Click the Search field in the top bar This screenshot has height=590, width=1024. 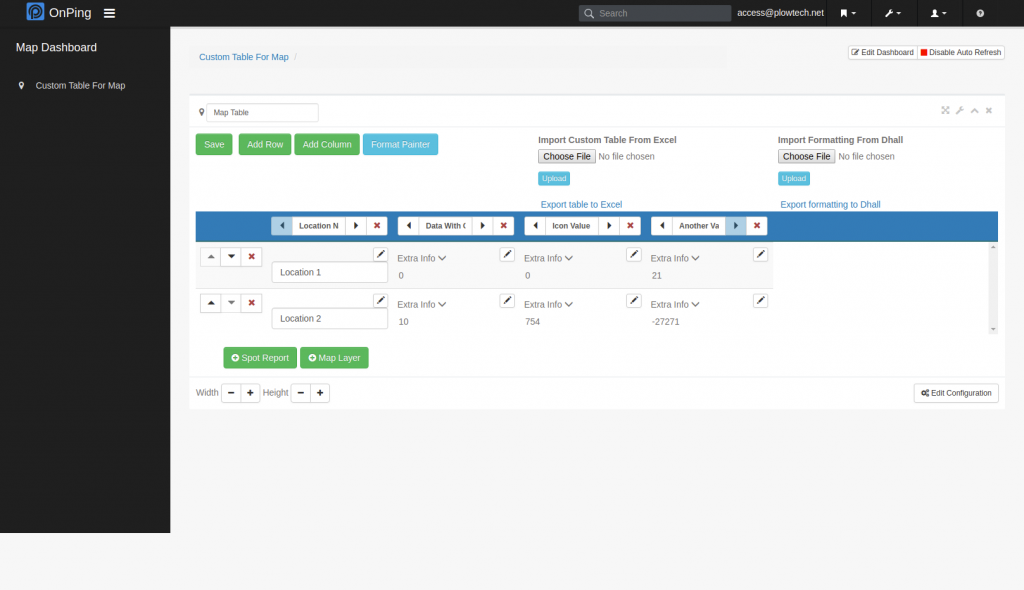coord(655,13)
